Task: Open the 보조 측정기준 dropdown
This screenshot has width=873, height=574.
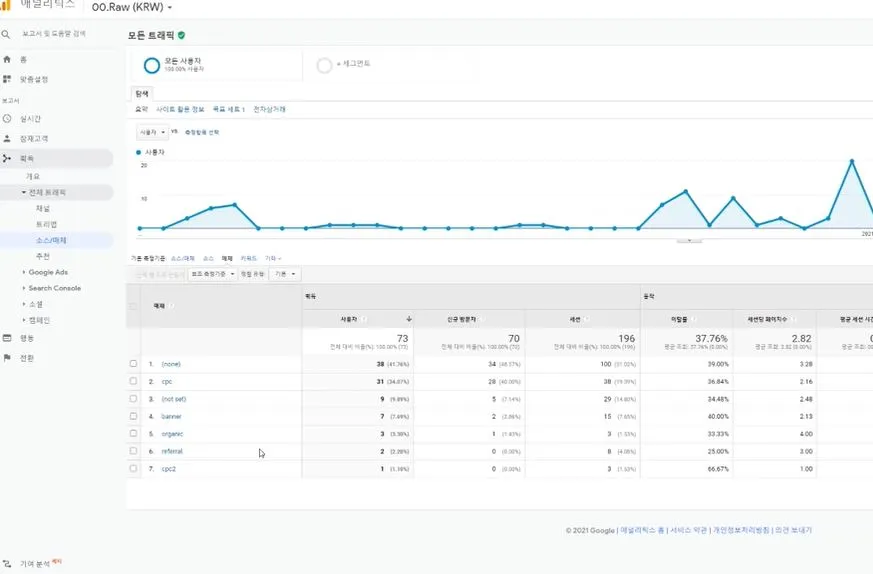Action: (212, 274)
